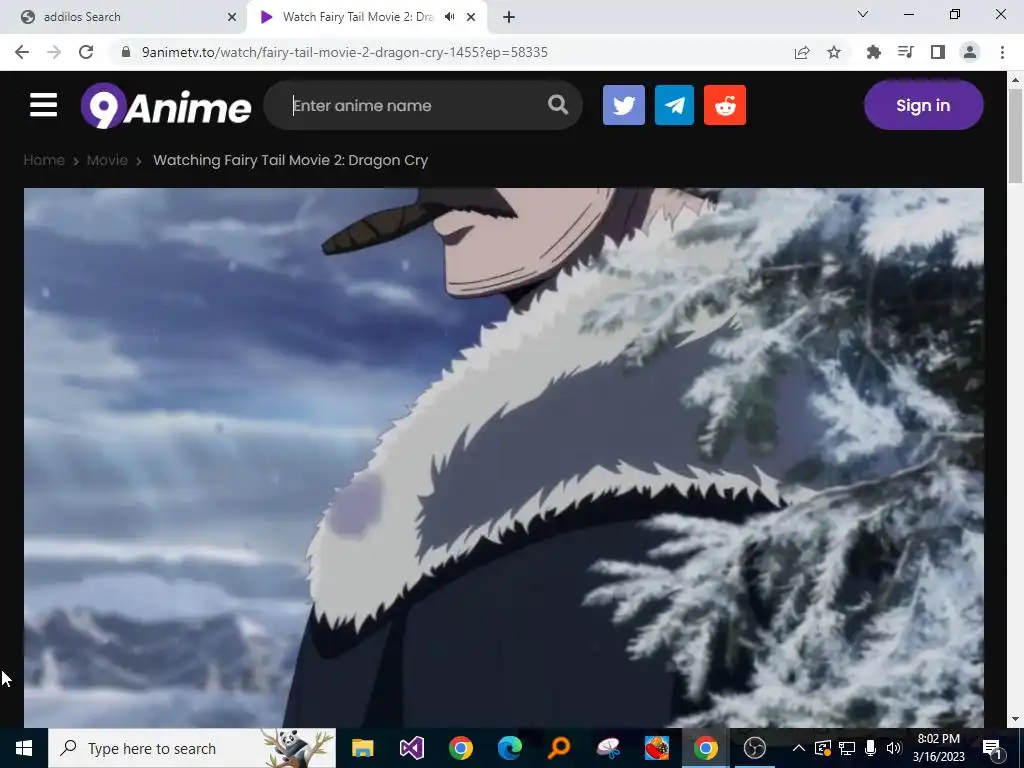The image size is (1024, 768).
Task: Open the Twitter share button
Action: pos(624,105)
